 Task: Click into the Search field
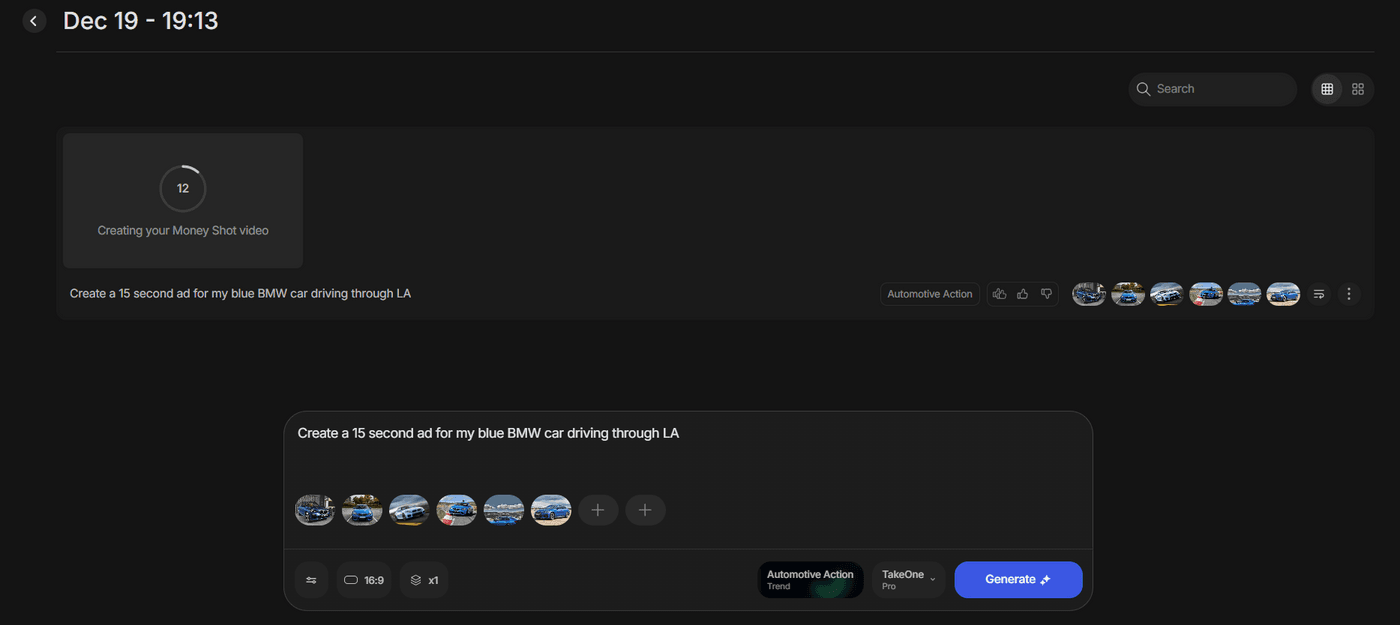point(1220,89)
